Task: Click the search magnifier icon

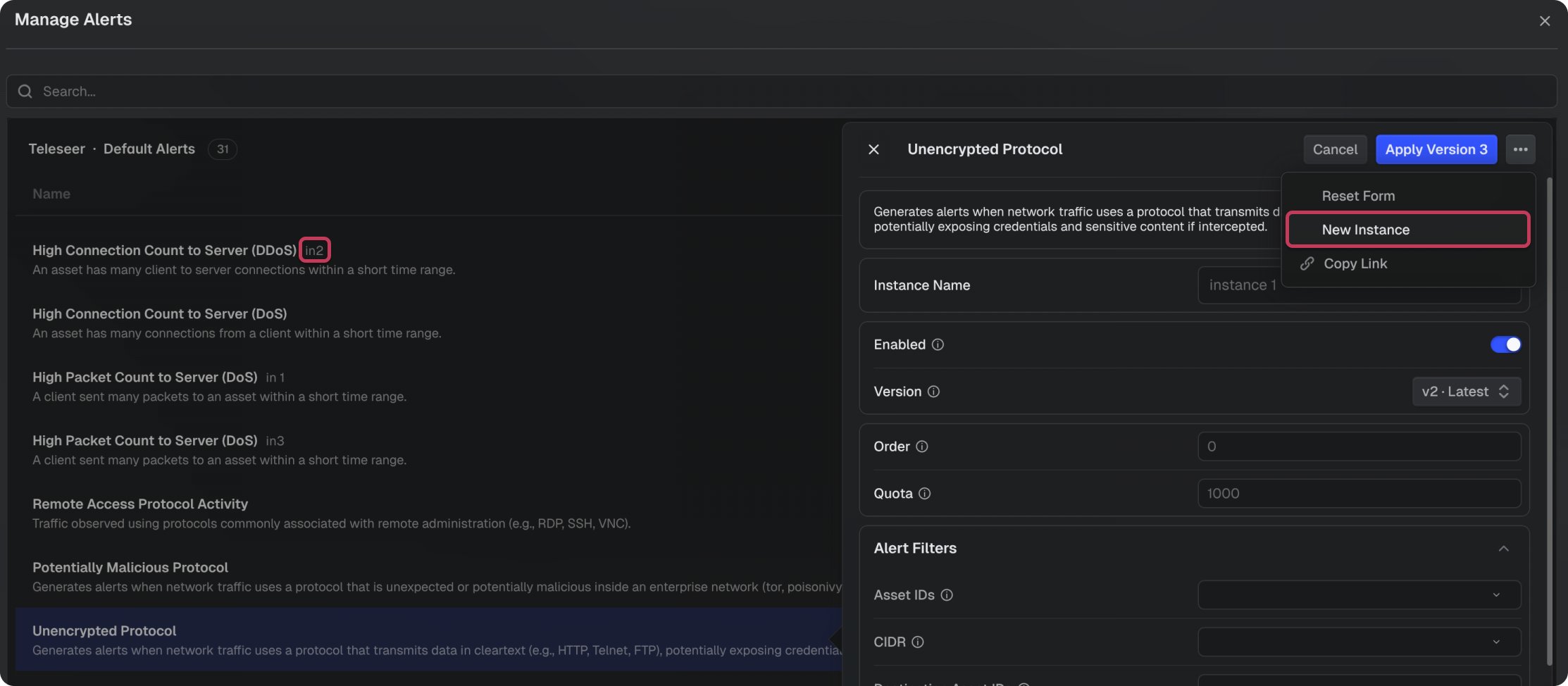Action: [25, 92]
